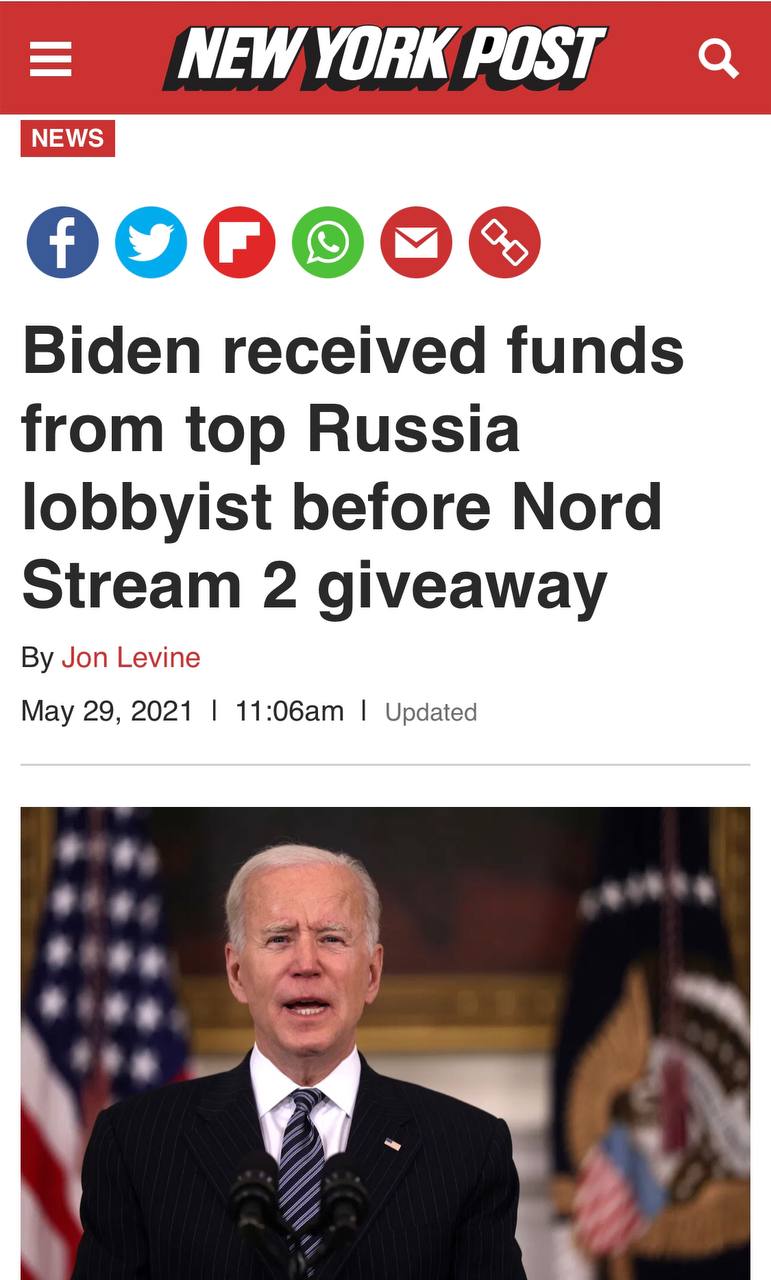Select the red NEWS section tag
771x1280 pixels.
68,138
